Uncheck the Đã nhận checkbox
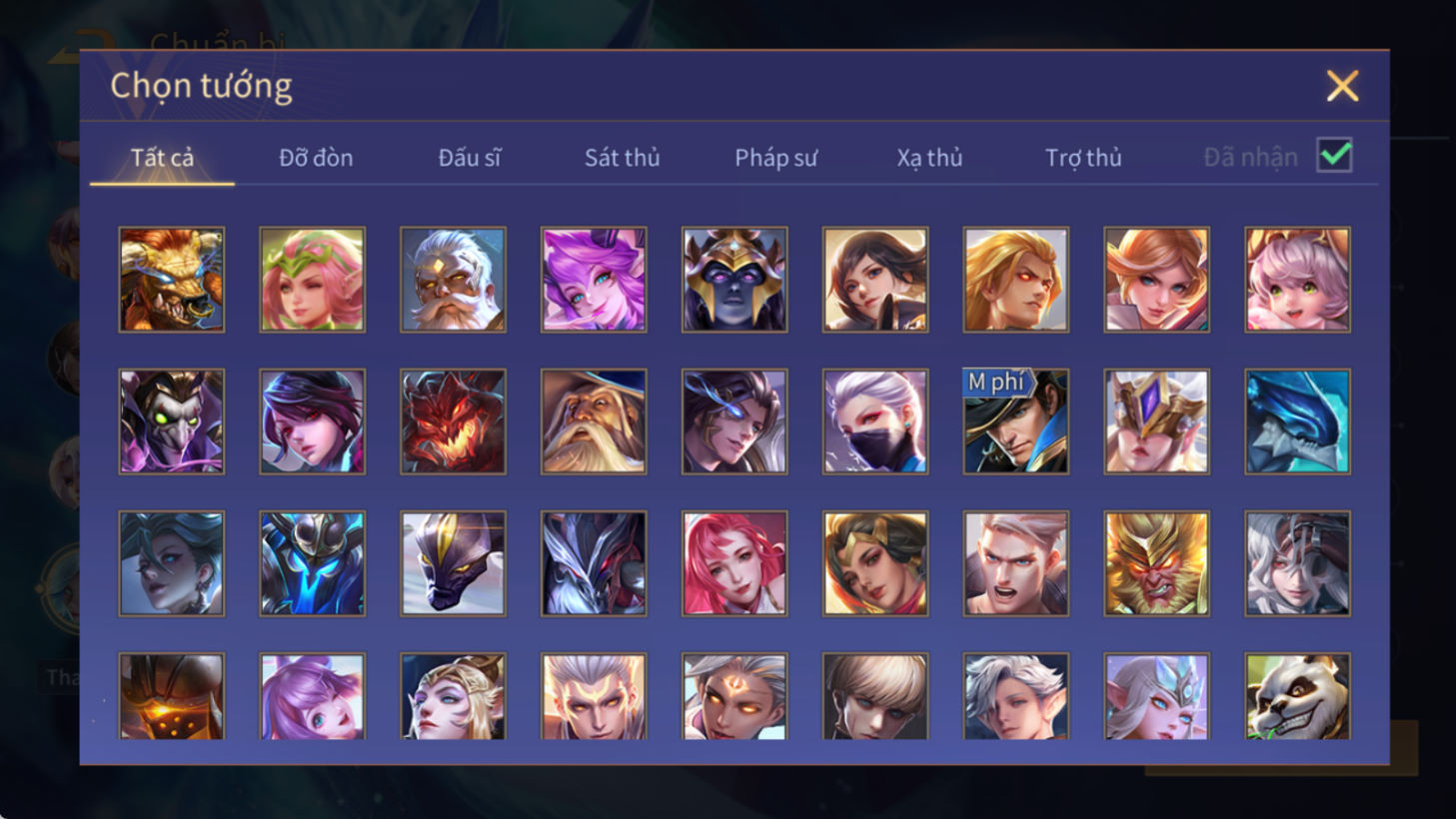 1334,156
